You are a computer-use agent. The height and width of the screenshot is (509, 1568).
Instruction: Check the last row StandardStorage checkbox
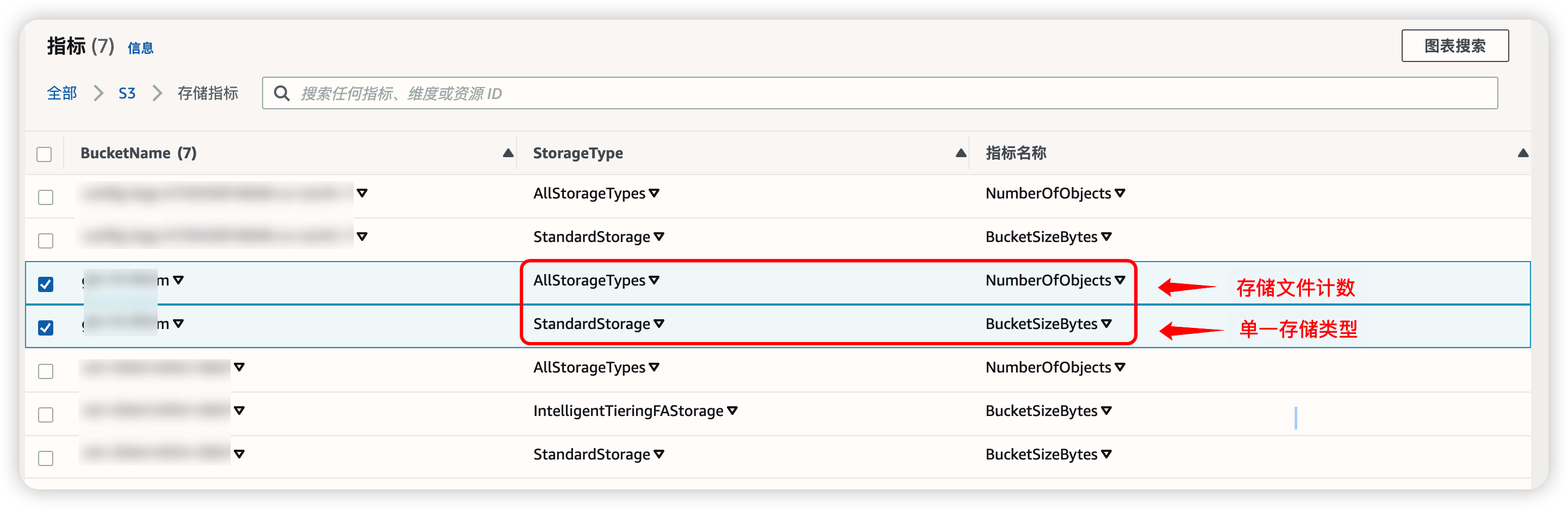tap(46, 458)
